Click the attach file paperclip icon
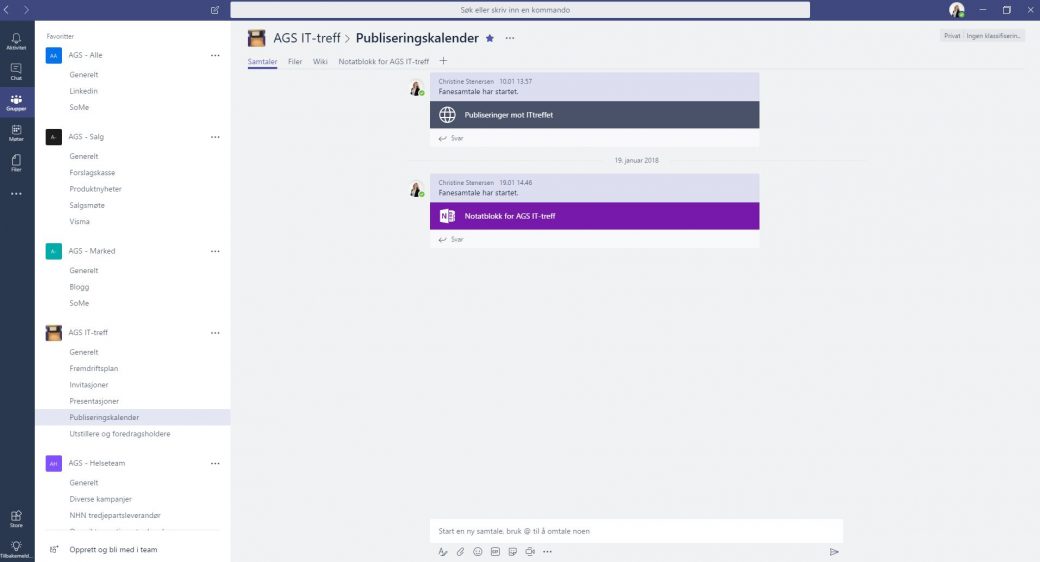This screenshot has width=1040, height=562. point(460,551)
